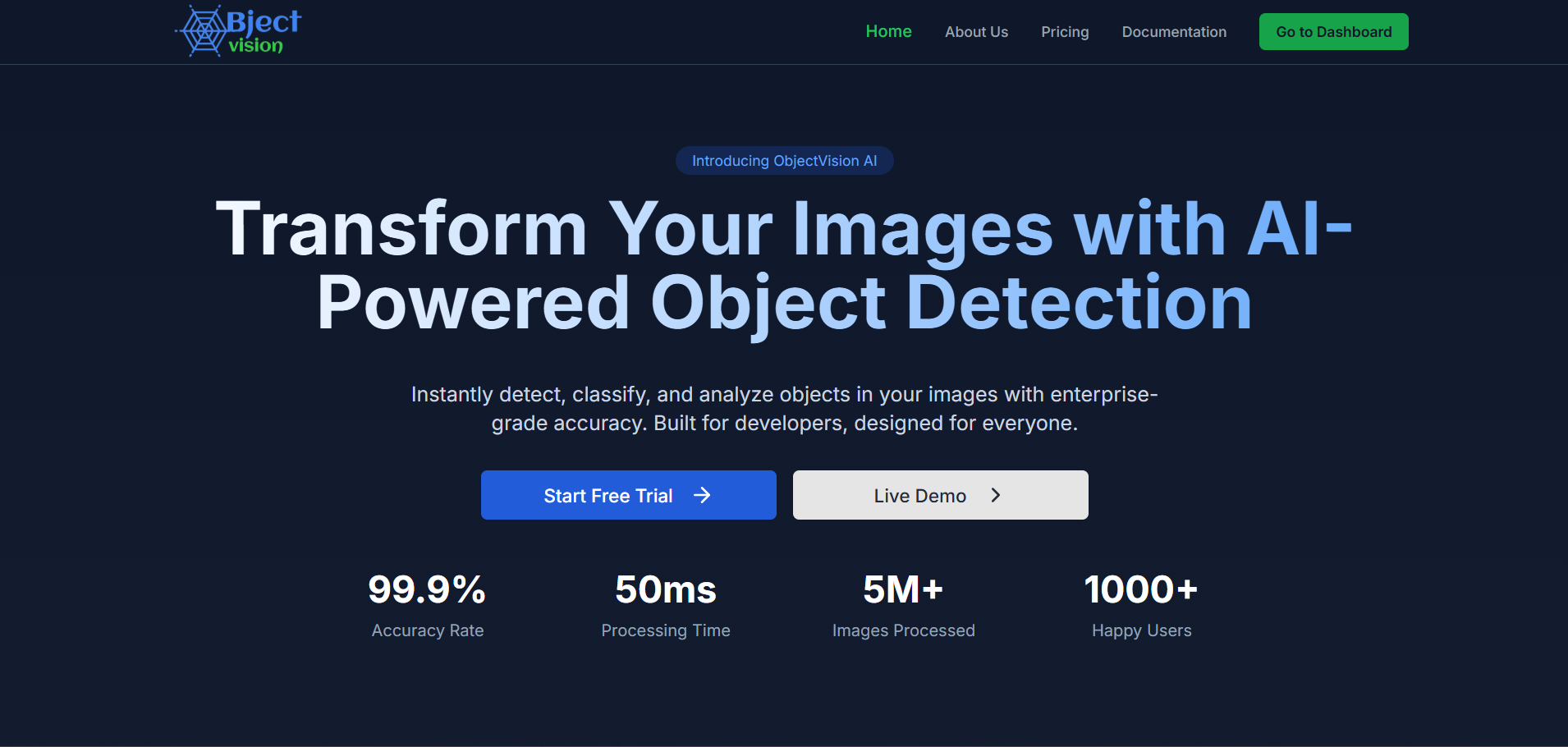Open the Pricing page
Image resolution: width=1568 pixels, height=747 pixels.
click(1065, 32)
